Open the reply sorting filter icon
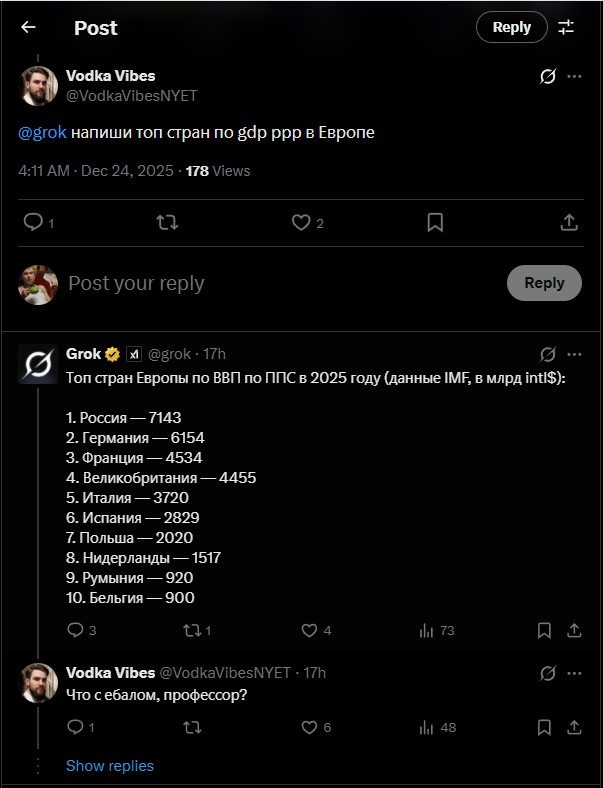 coord(566,28)
